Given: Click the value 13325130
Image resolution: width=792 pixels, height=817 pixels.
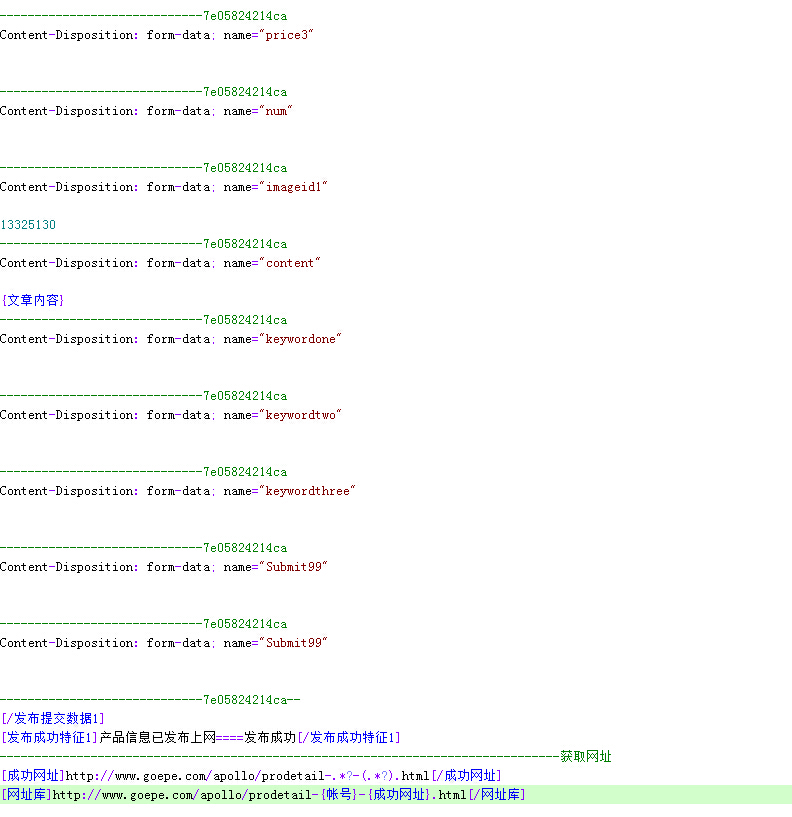Looking at the screenshot, I should click(28, 225).
